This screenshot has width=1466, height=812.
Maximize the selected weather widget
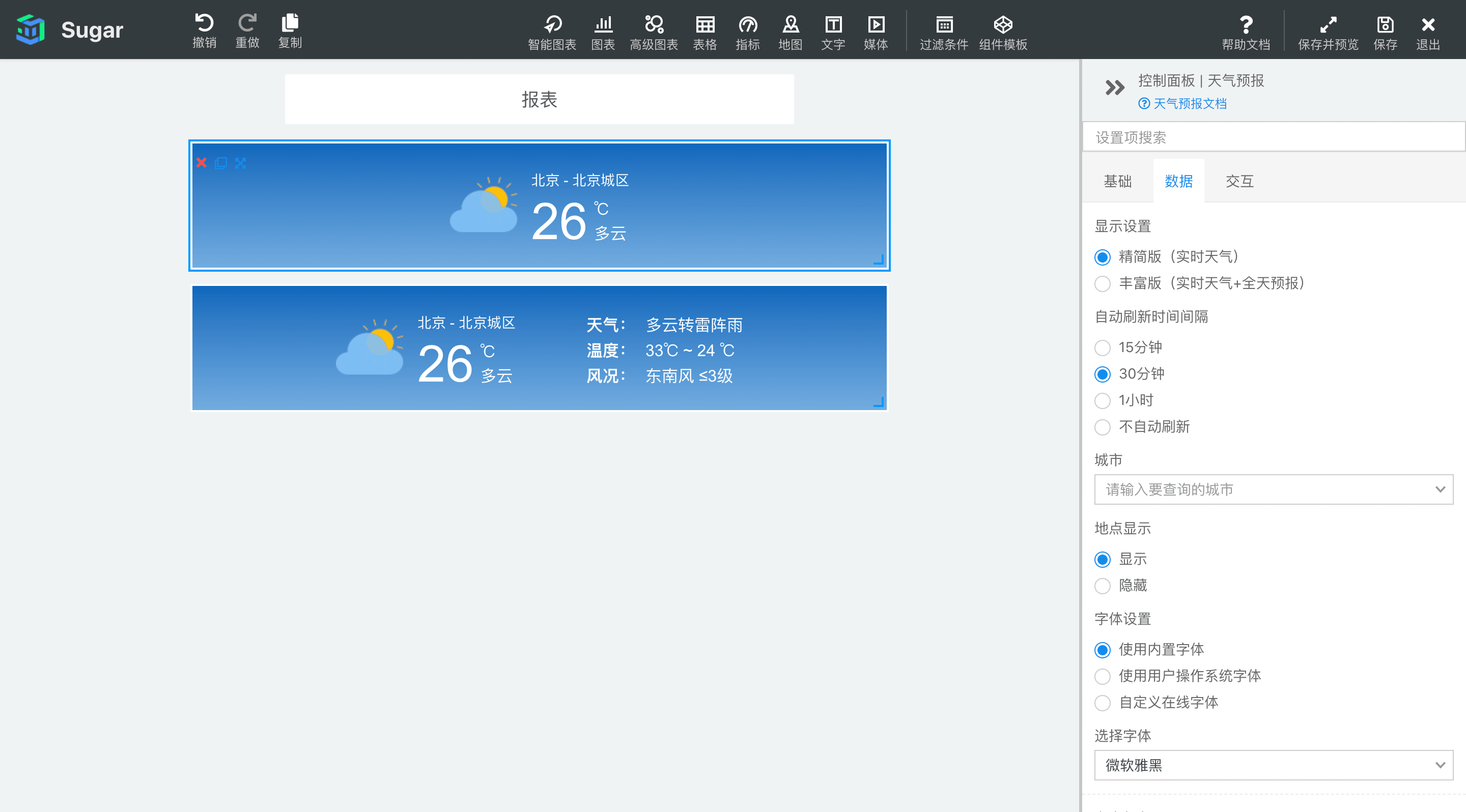click(x=241, y=163)
